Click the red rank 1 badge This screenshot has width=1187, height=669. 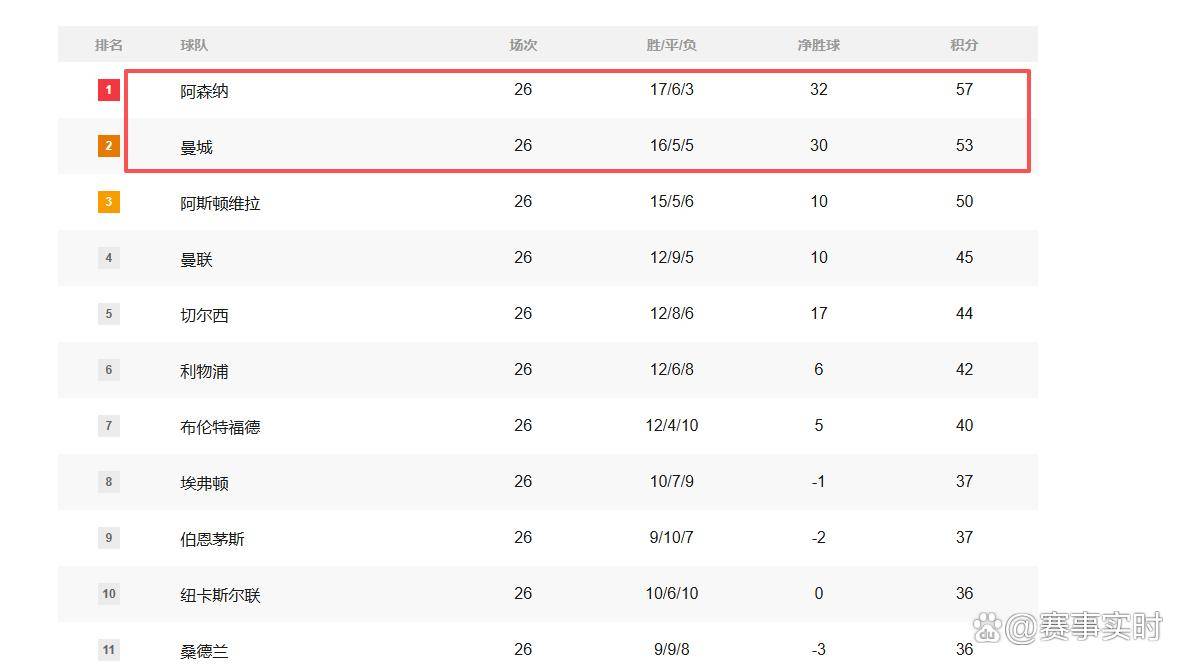pos(109,90)
